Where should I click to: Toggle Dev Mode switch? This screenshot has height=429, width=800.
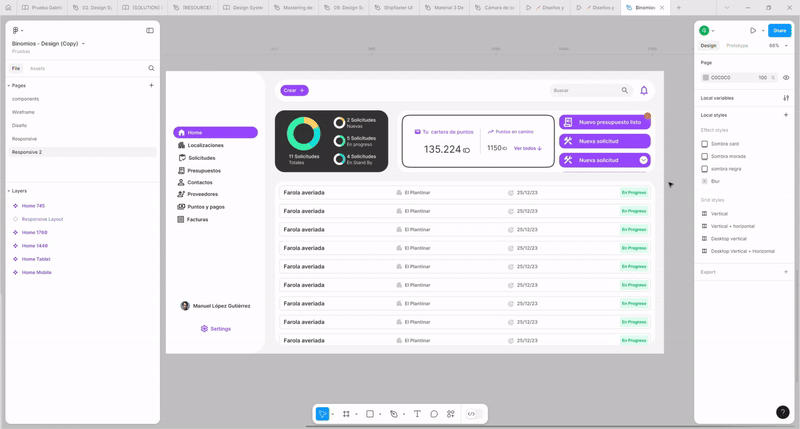[472, 414]
